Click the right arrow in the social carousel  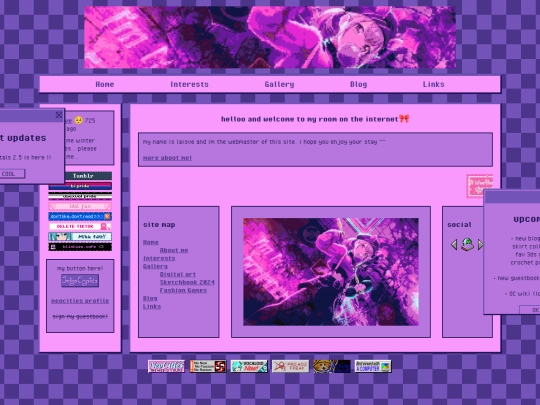(x=480, y=245)
